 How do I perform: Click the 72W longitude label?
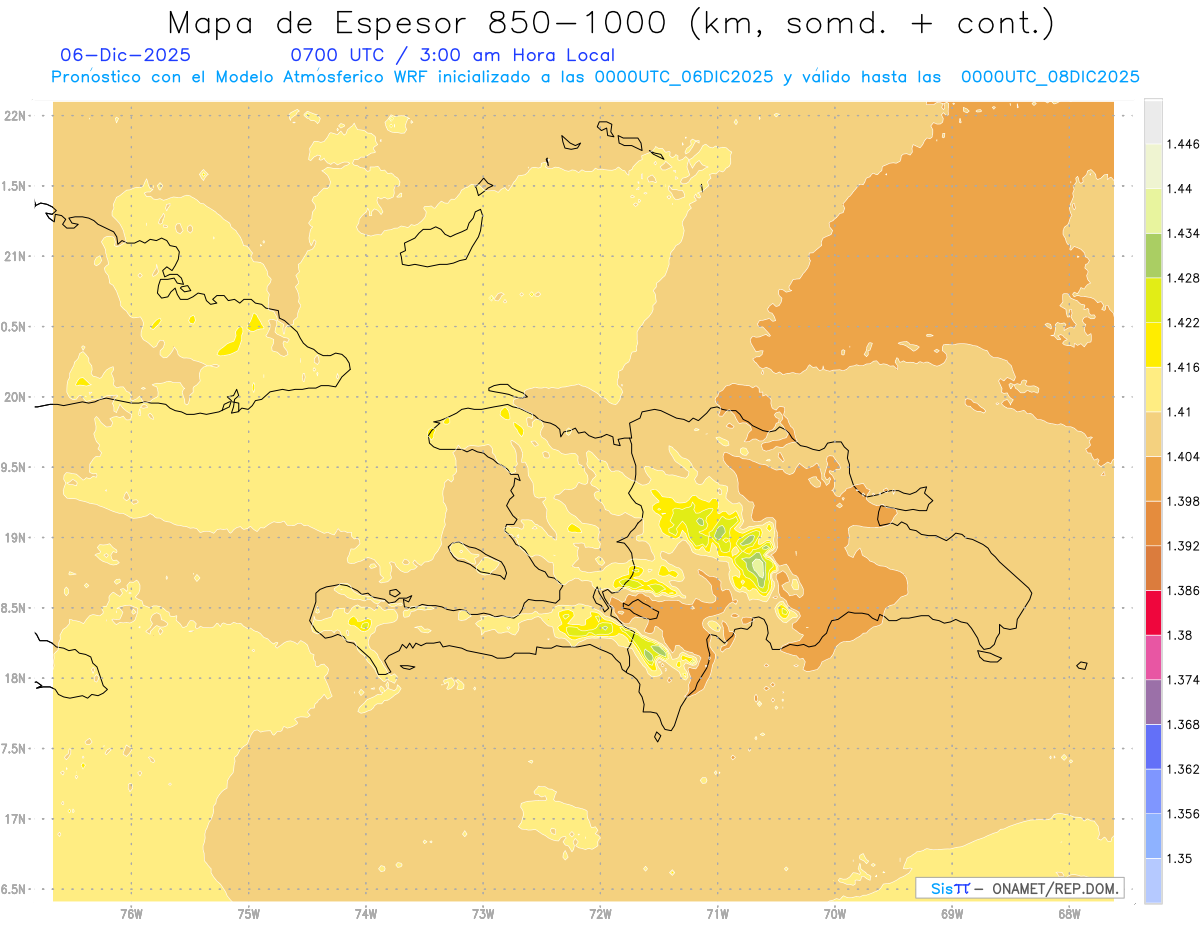[x=600, y=914]
